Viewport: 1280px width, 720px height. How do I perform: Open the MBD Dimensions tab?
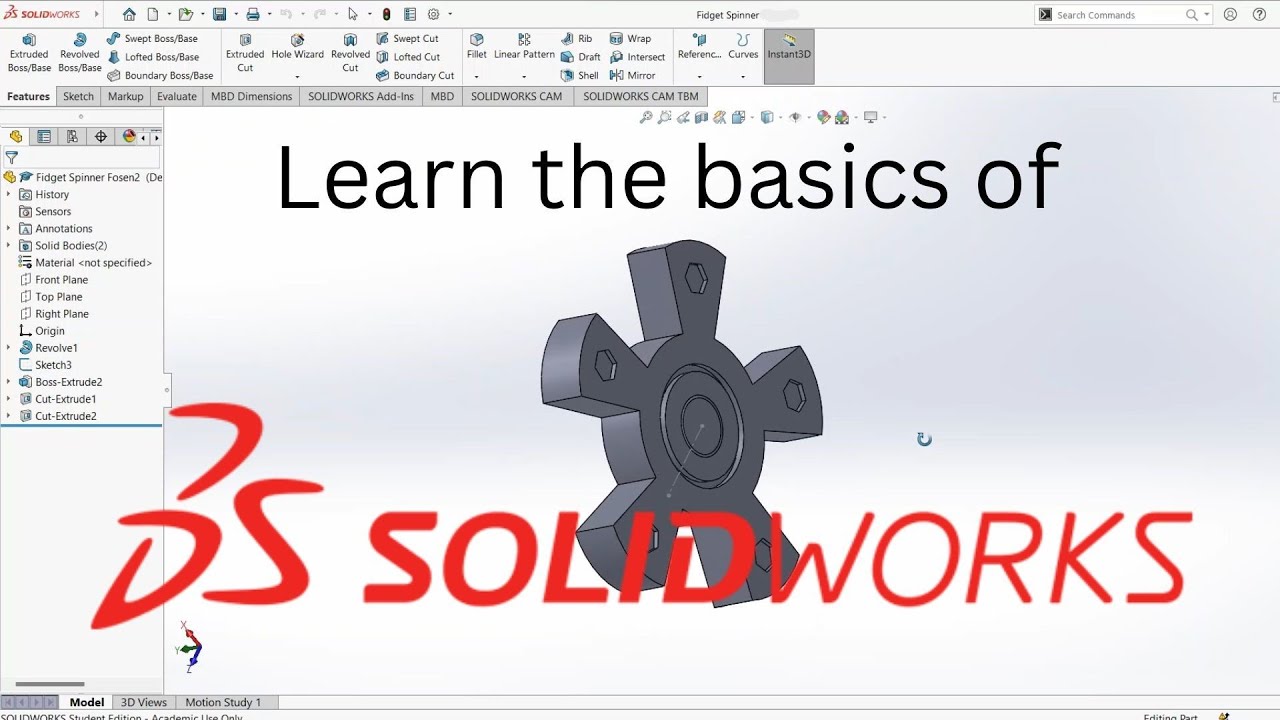[x=252, y=96]
